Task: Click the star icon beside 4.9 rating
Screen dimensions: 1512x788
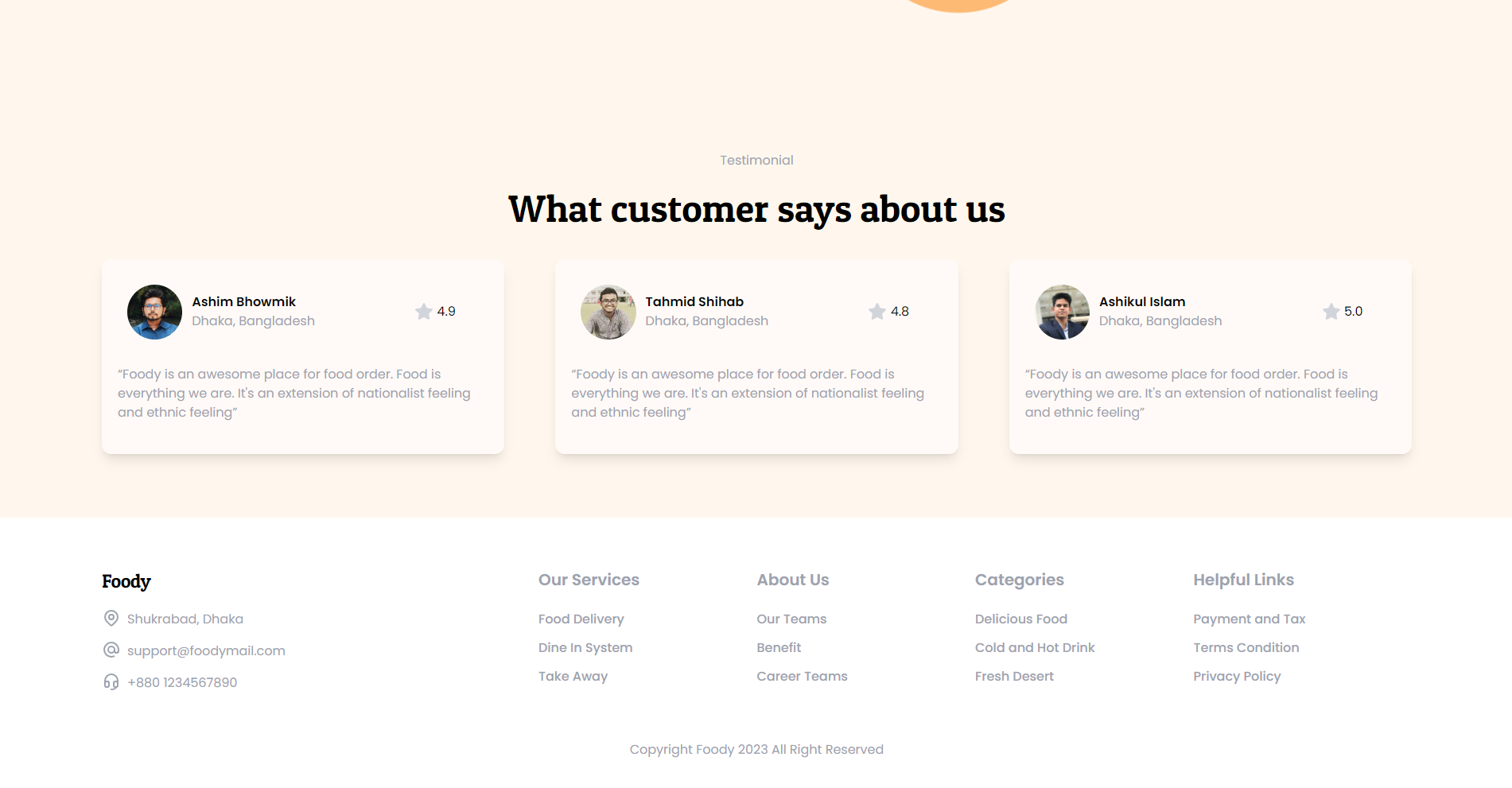Action: click(x=424, y=312)
